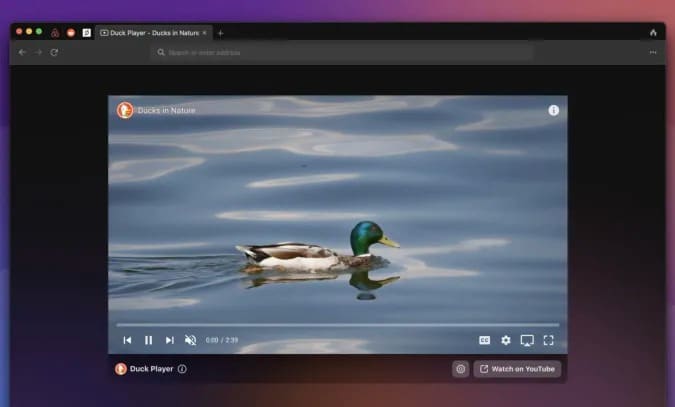Go back to the previous page
675x407 pixels.
(x=22, y=52)
